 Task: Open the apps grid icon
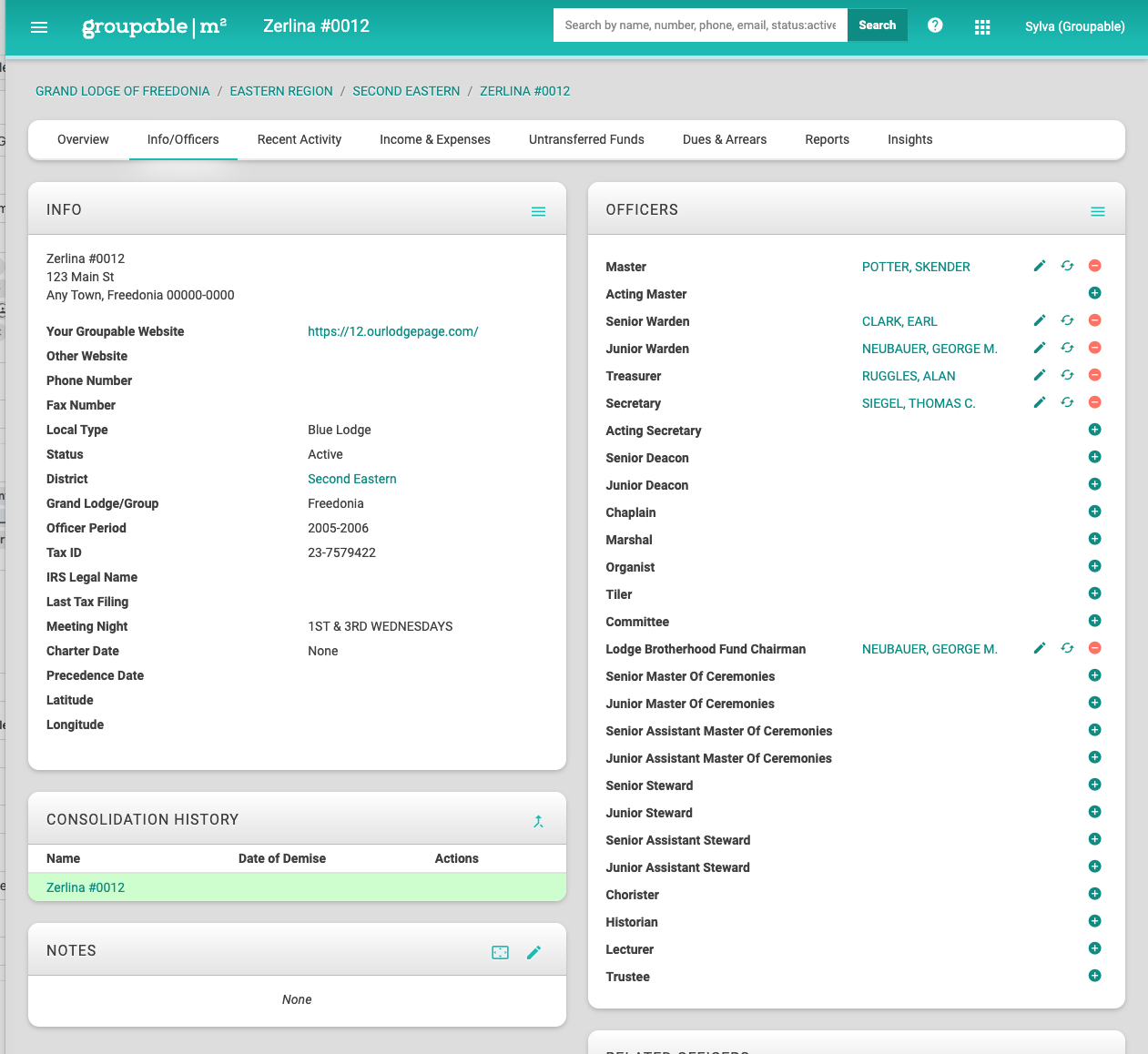[x=982, y=27]
